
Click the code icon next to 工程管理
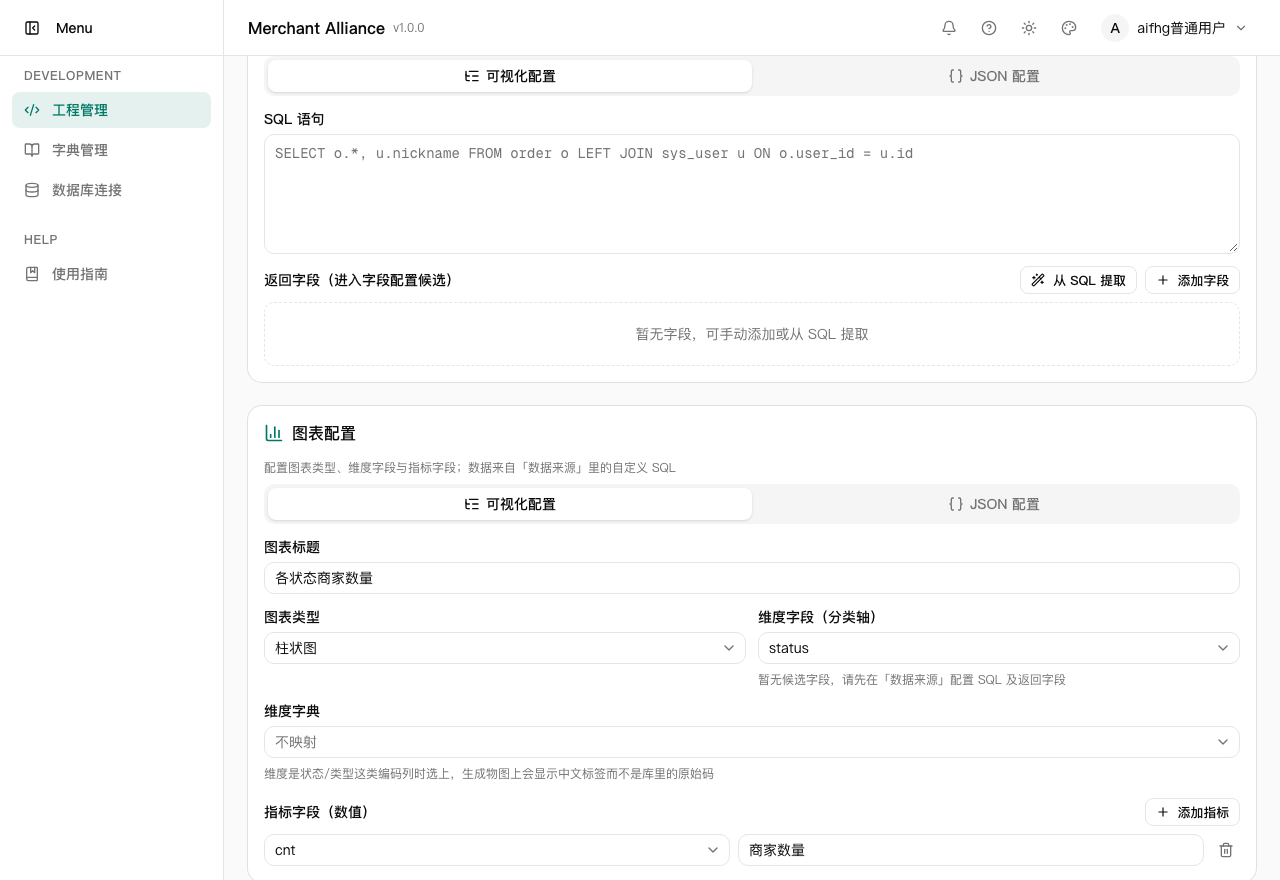coord(32,110)
